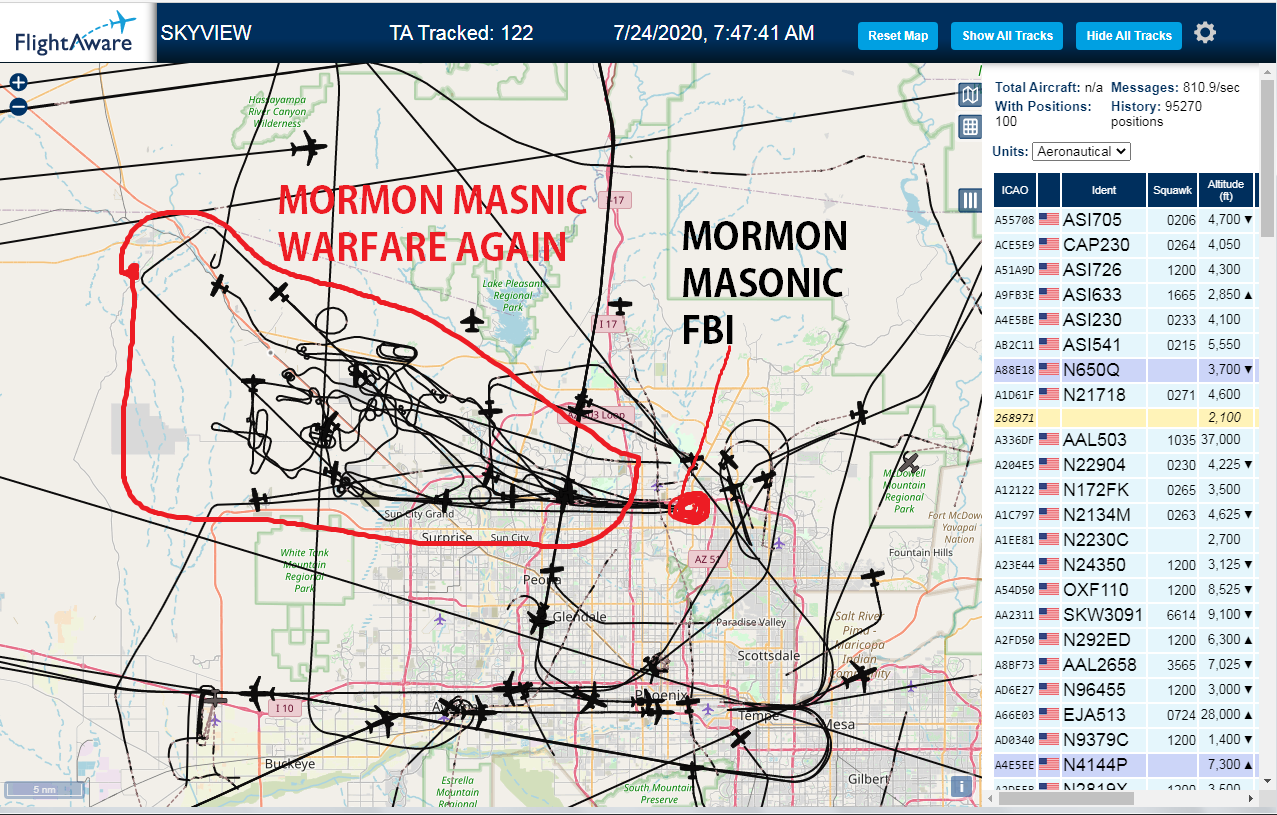Viewport: 1277px width, 815px height.
Task: Click US flag in EJA513 row
Action: click(x=1049, y=715)
